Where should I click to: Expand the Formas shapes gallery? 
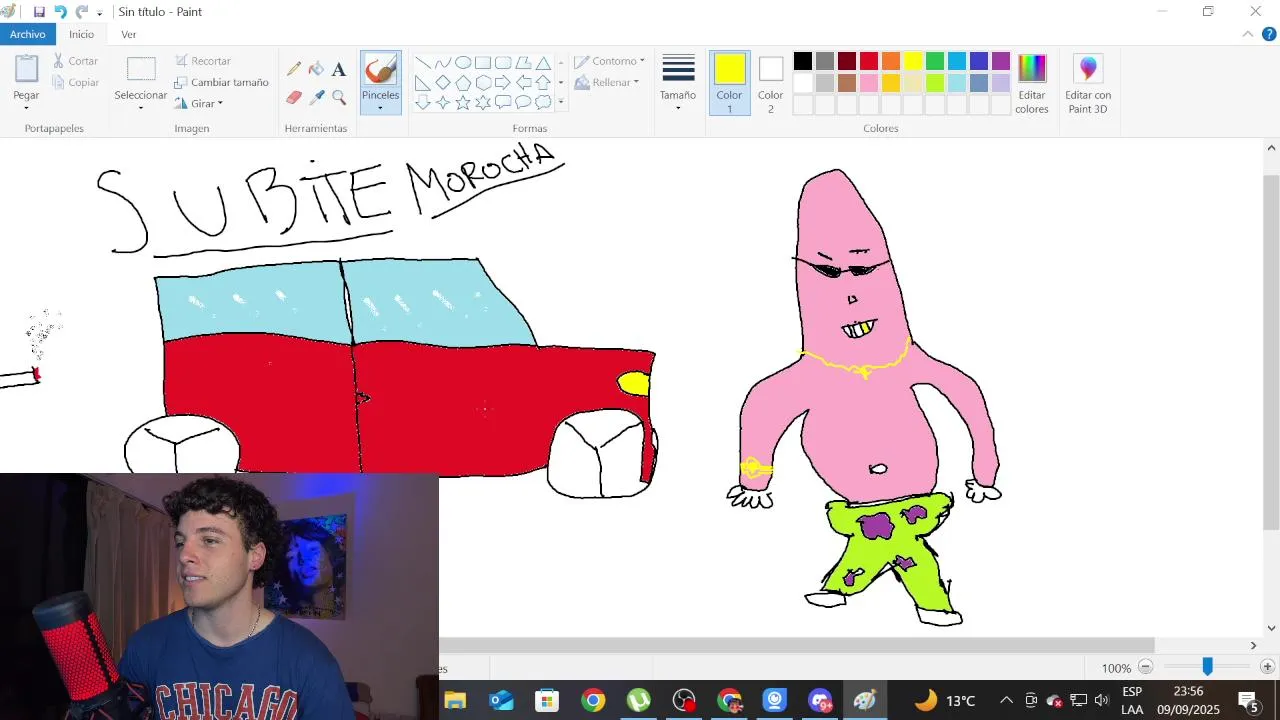coord(560,102)
